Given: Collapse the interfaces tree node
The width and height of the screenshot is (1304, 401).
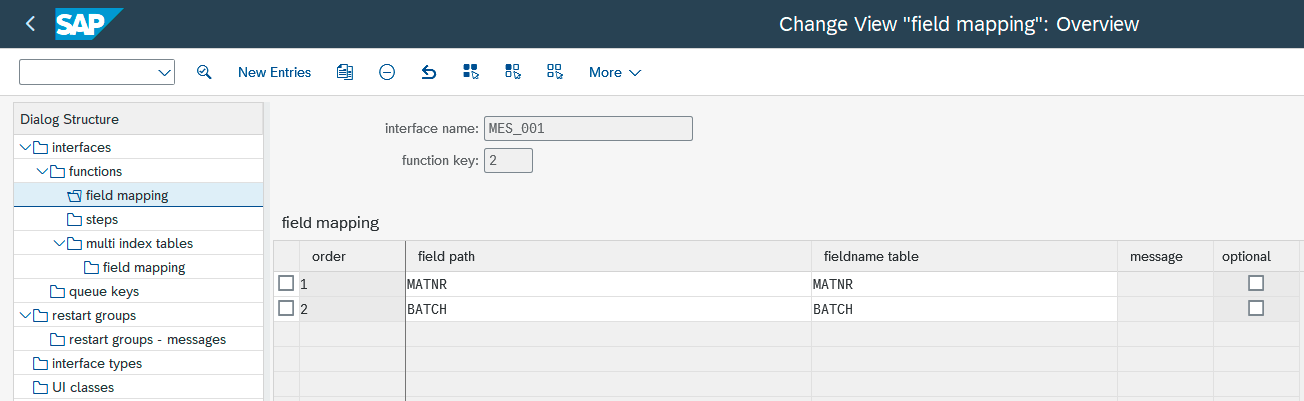Looking at the screenshot, I should [25, 147].
